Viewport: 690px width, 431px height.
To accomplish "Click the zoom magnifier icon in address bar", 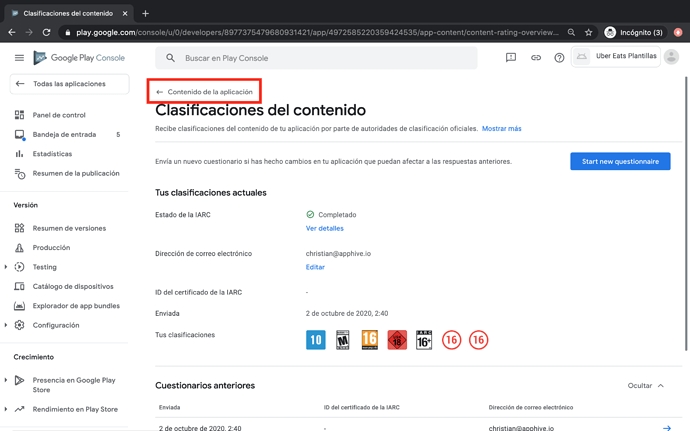I will click(571, 32).
